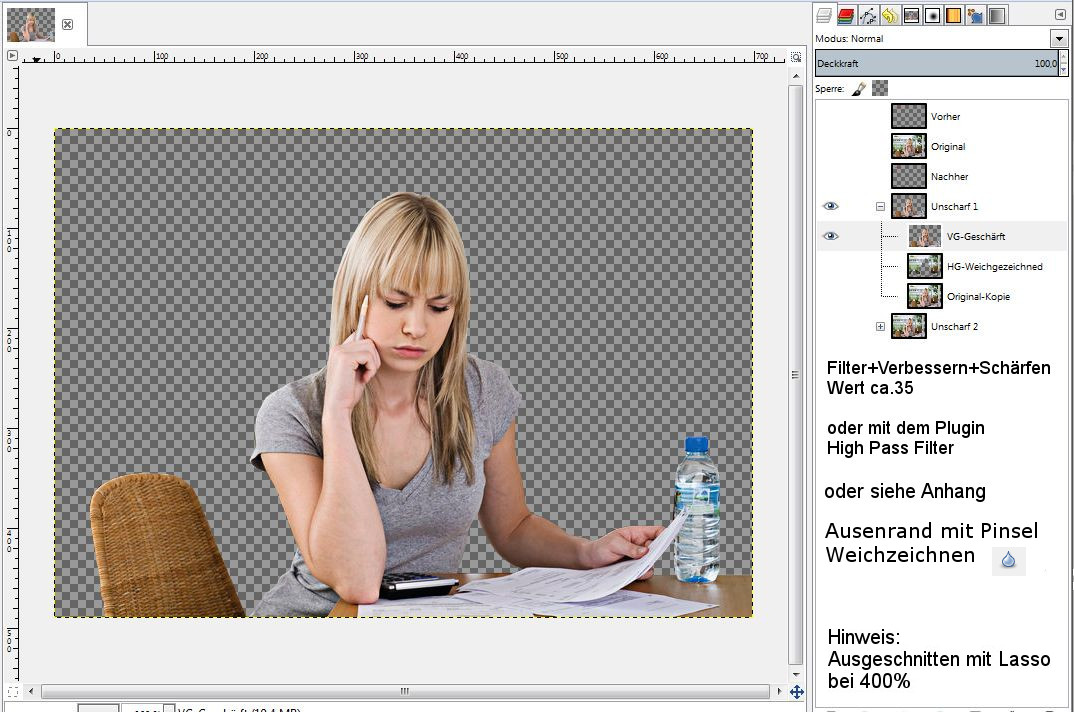1074x712 pixels.
Task: Click the Nachher layer thumbnail
Action: (x=909, y=177)
